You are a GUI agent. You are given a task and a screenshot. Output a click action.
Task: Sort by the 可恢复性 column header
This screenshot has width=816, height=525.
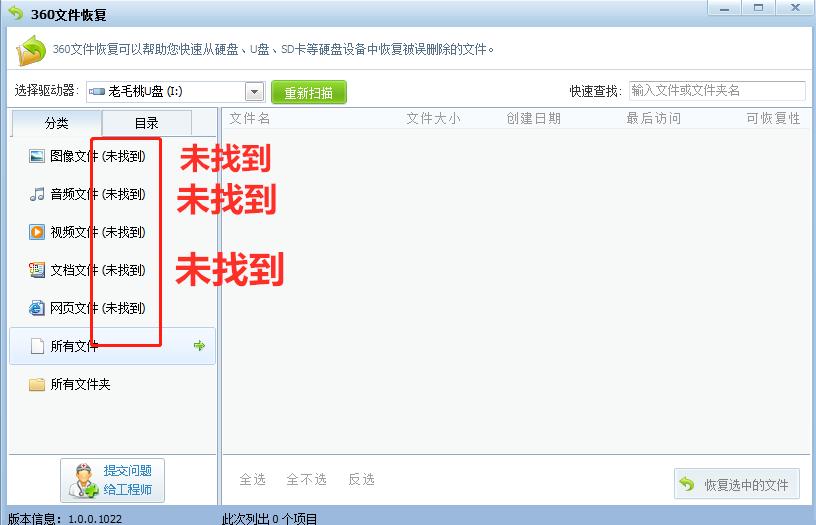tap(773, 119)
